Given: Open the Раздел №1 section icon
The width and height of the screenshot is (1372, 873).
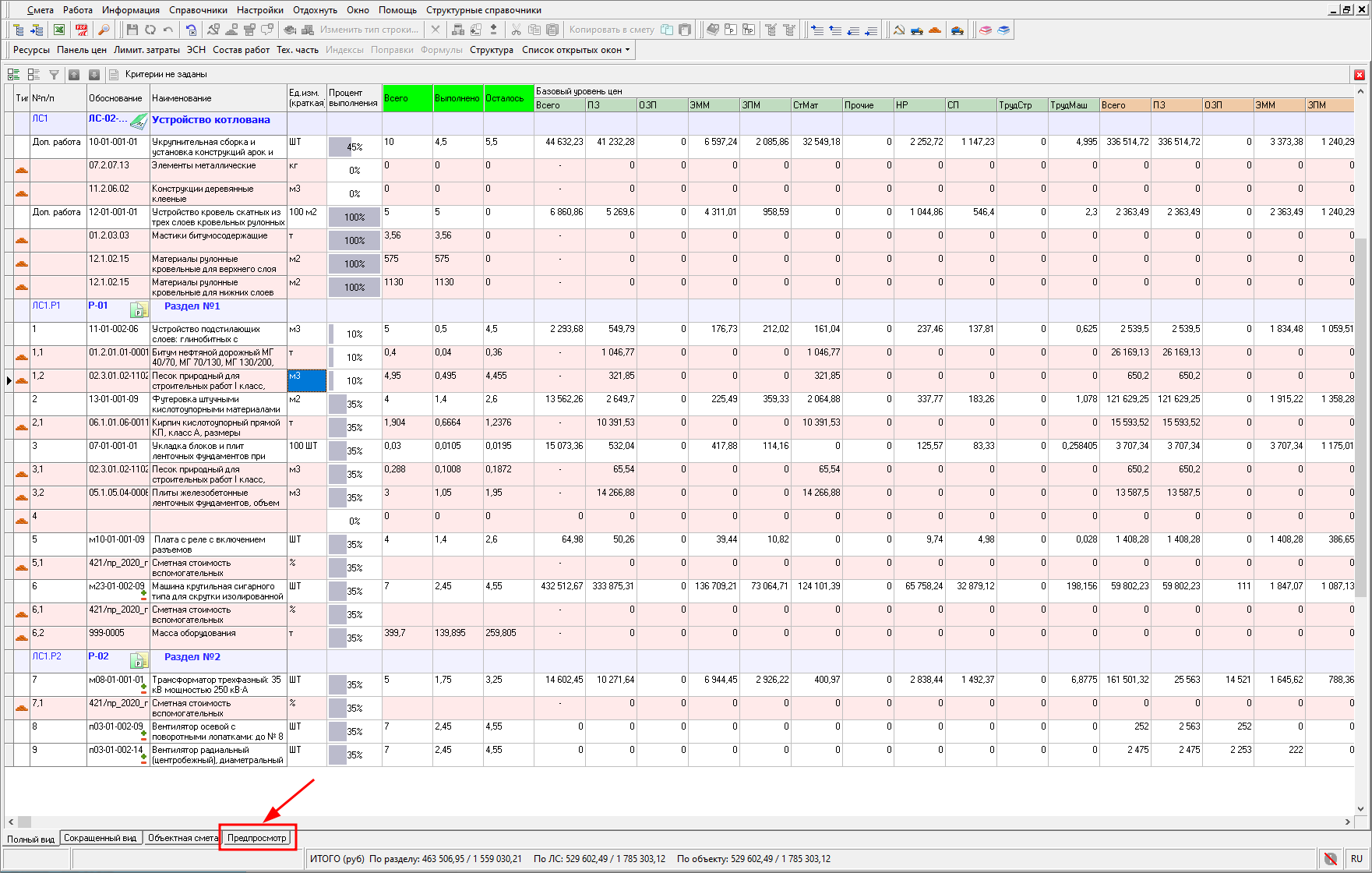Looking at the screenshot, I should click(139, 310).
